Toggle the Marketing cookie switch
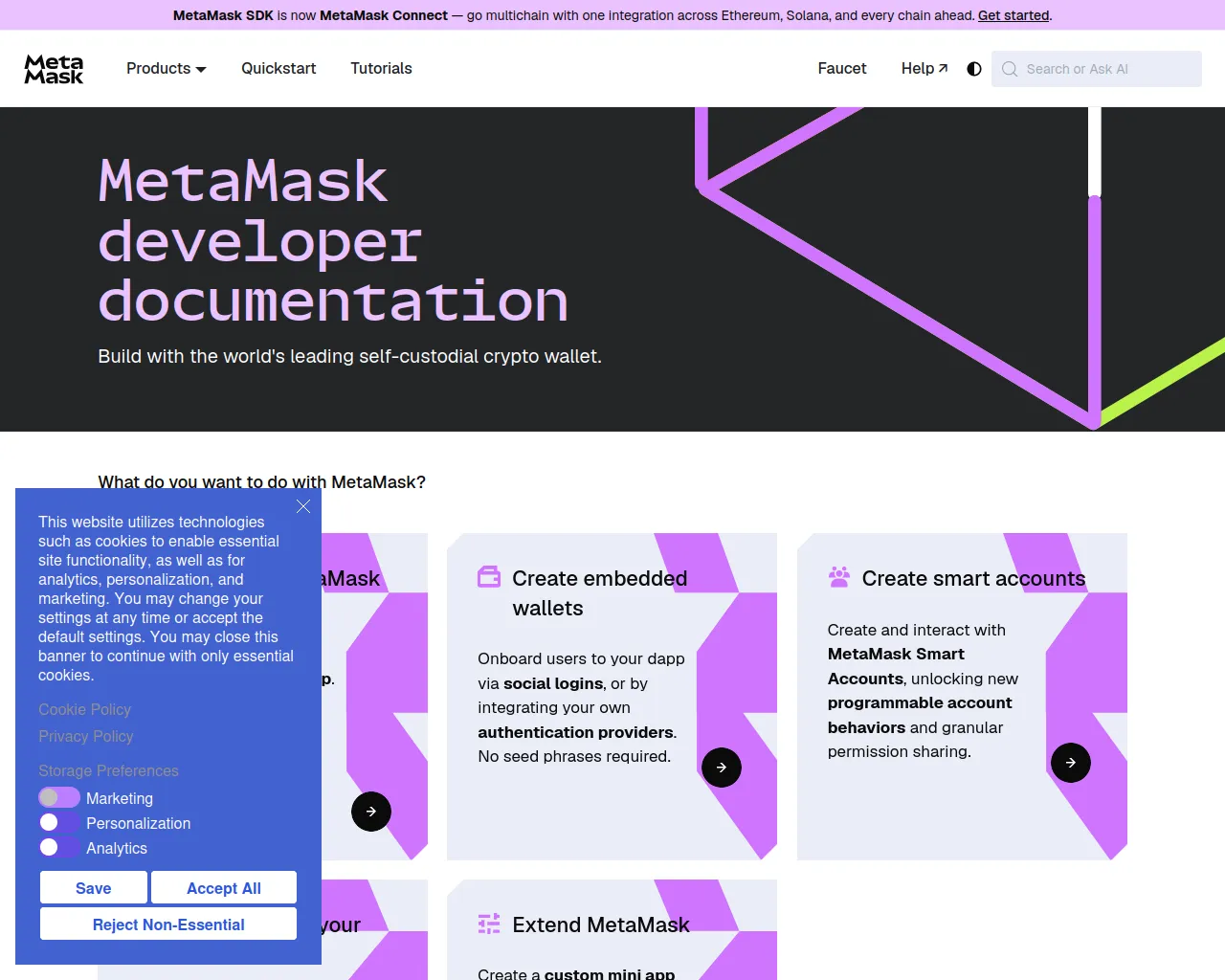1225x980 pixels. (59, 798)
